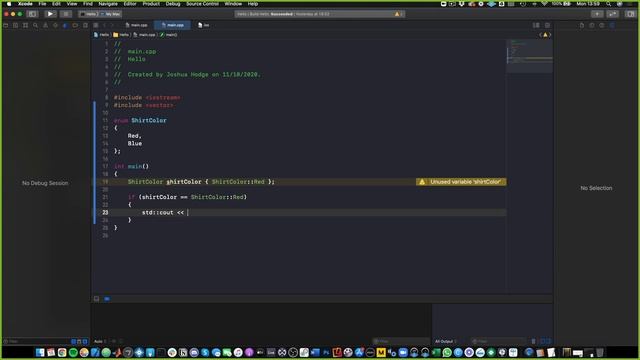
Task: Go back with the editor history arrow
Action: (104, 25)
